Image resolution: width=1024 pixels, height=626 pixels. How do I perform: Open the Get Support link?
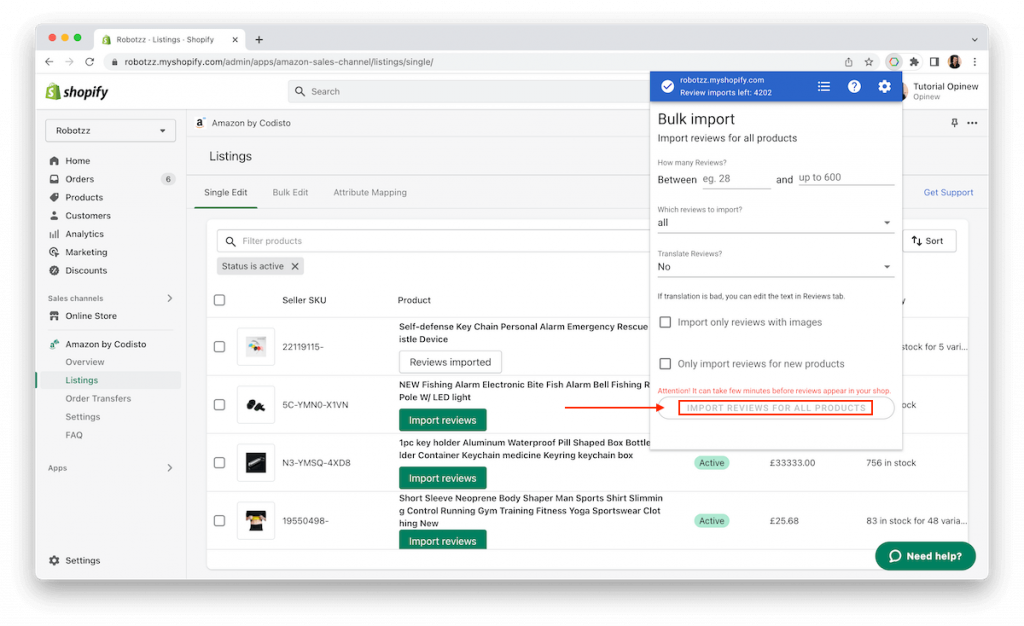click(948, 193)
